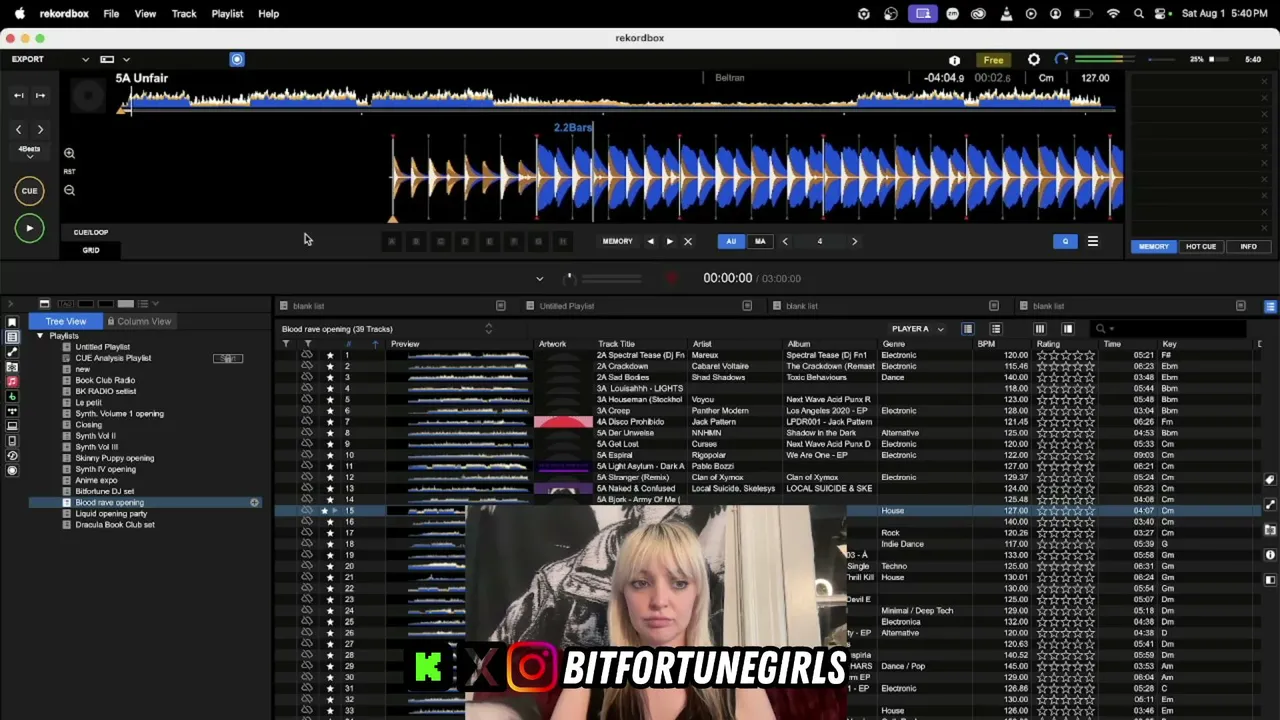Screen dimensions: 1280x720
Task: Enable MA manual loop mode
Action: 760,241
